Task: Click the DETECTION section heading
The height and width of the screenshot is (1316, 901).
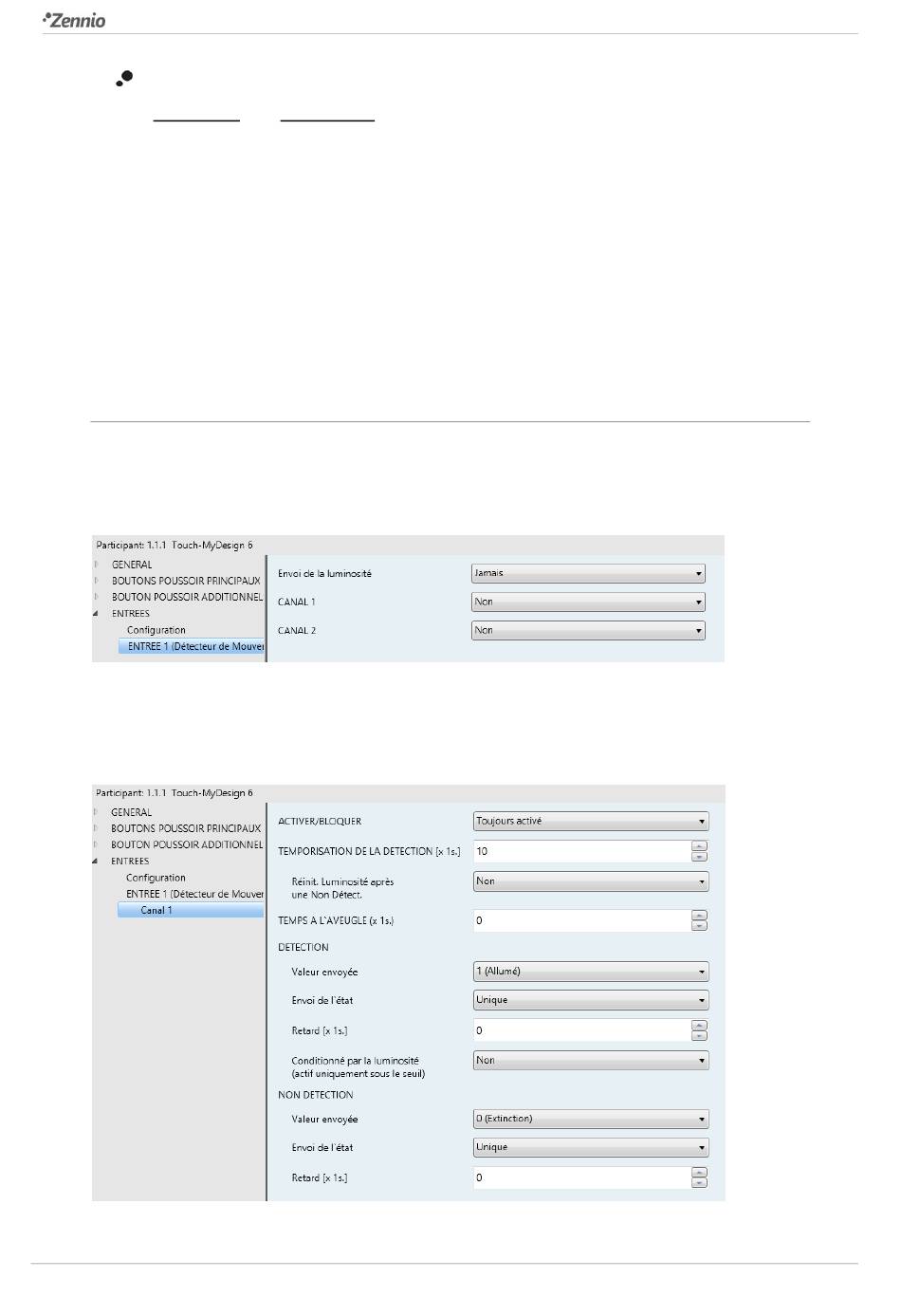Action: tap(303, 947)
